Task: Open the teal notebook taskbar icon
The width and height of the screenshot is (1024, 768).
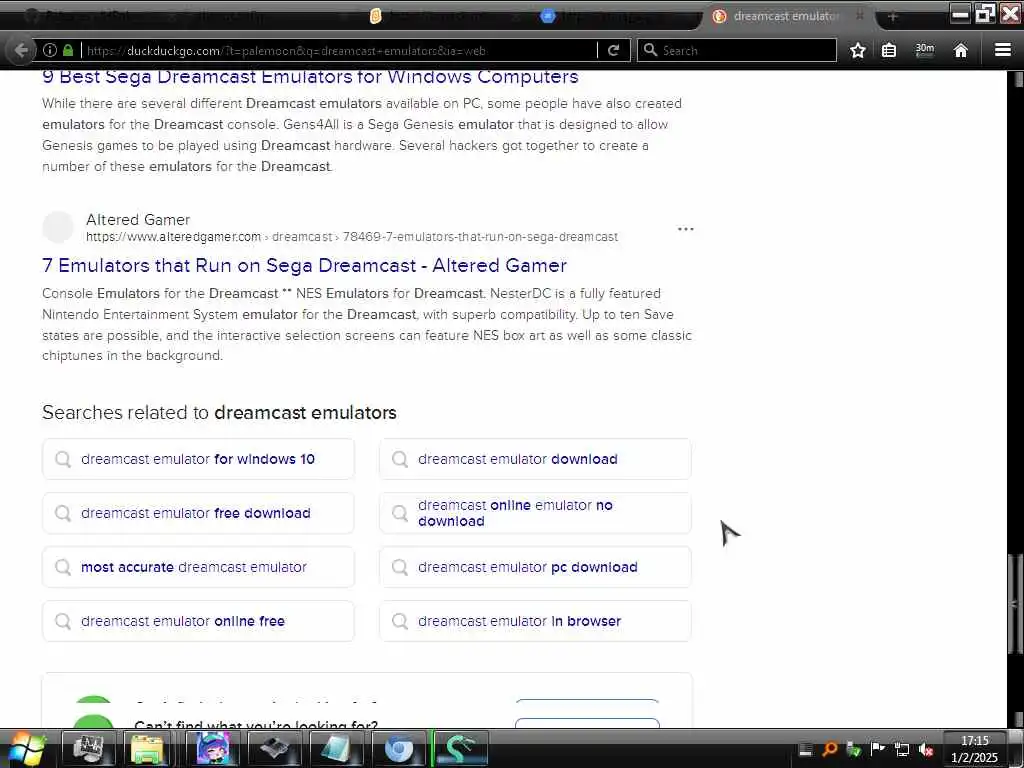Action: [336, 748]
